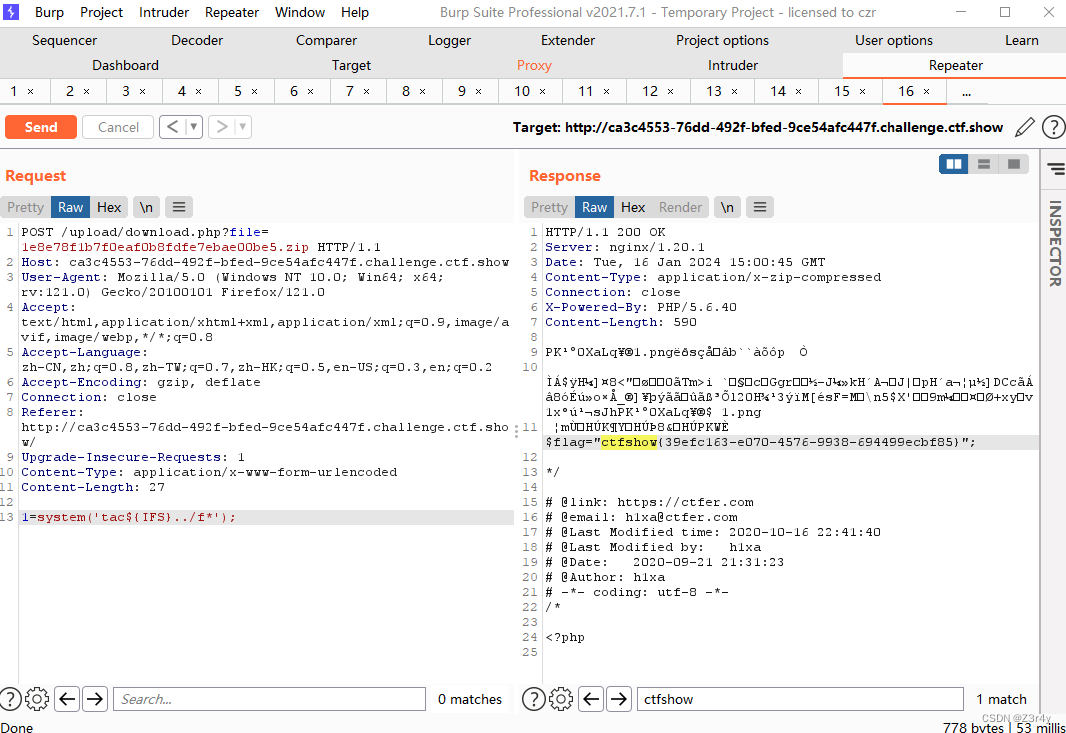Screen dimensions: 1066x733
Task: Open the Comparer tab
Action: point(326,40)
